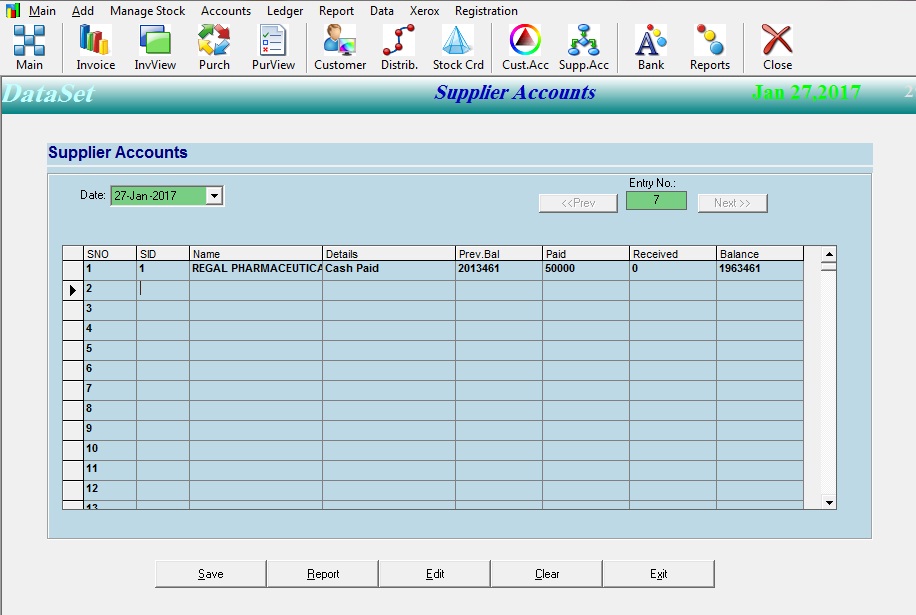Click the Exit button
This screenshot has height=615, width=916.
point(658,574)
